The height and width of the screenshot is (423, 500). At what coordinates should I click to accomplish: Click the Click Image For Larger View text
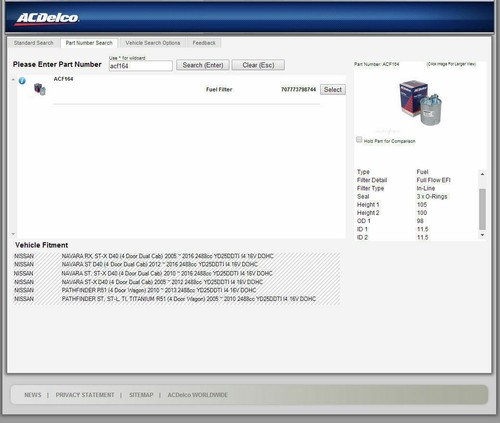451,64
